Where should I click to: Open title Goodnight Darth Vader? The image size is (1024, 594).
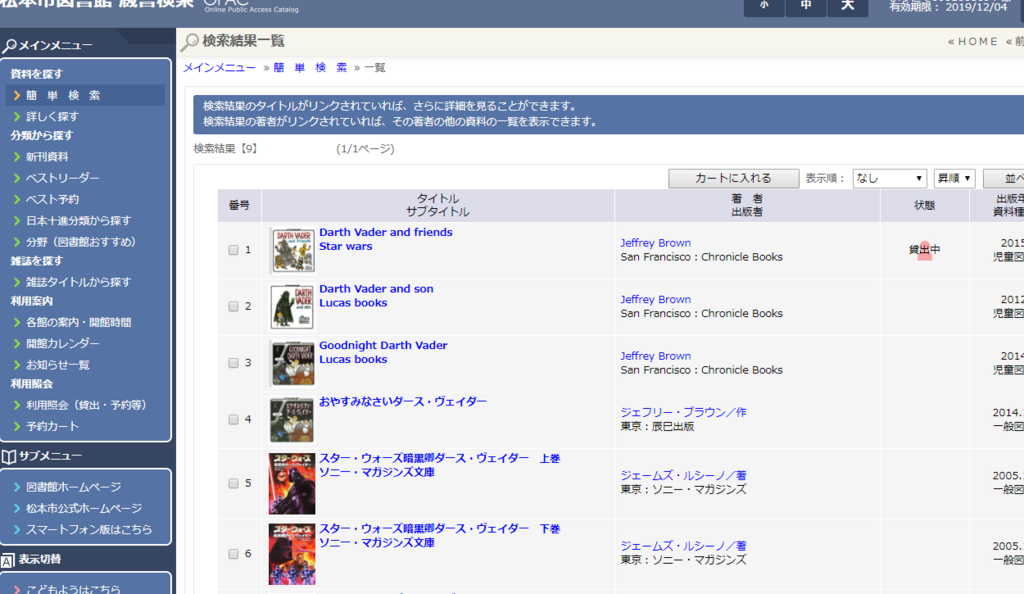click(x=383, y=345)
